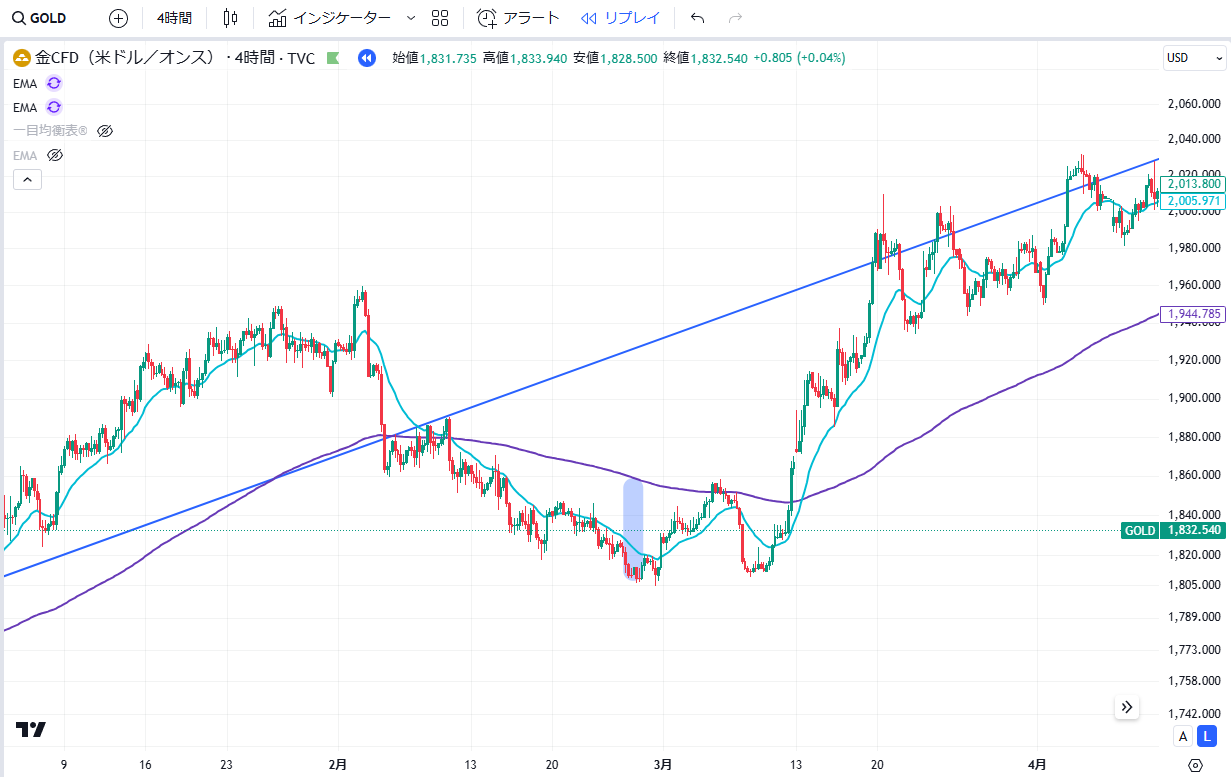Open the 4時間 timeframe selector
Image resolution: width=1232 pixels, height=780 pixels.
tap(174, 18)
